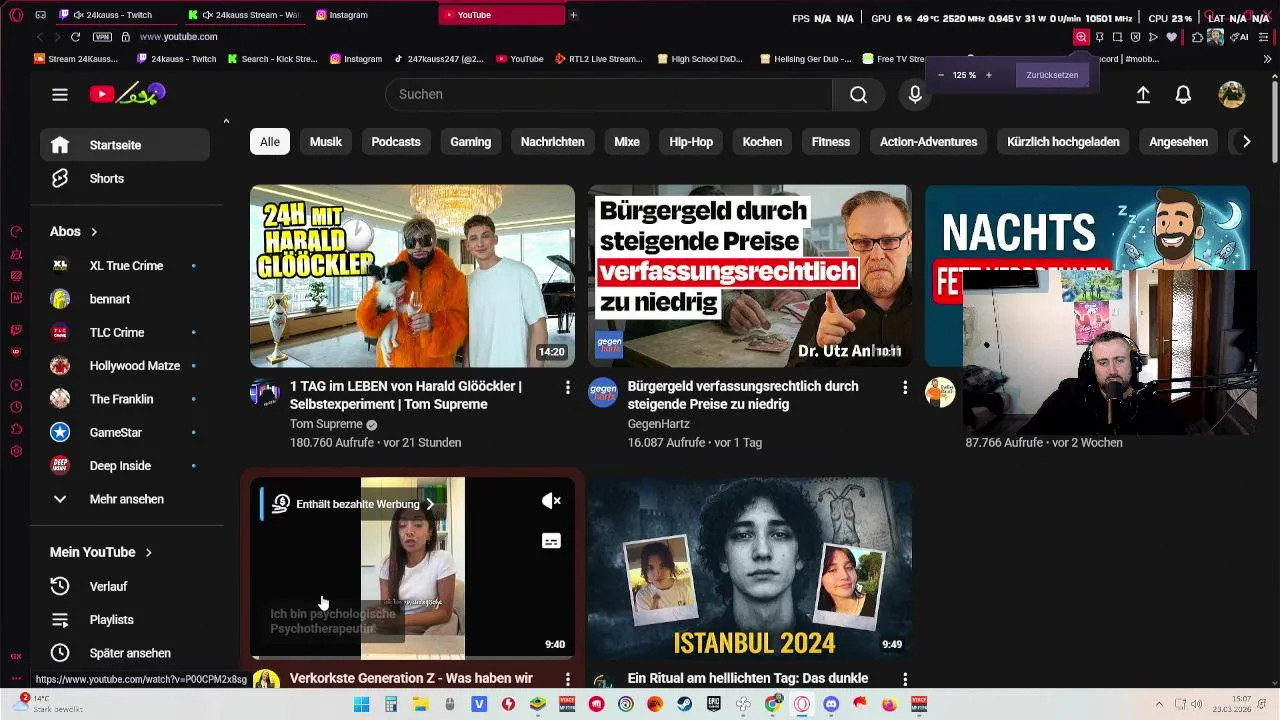Unmute the hovering video preview
1280x720 pixels.
pos(551,501)
